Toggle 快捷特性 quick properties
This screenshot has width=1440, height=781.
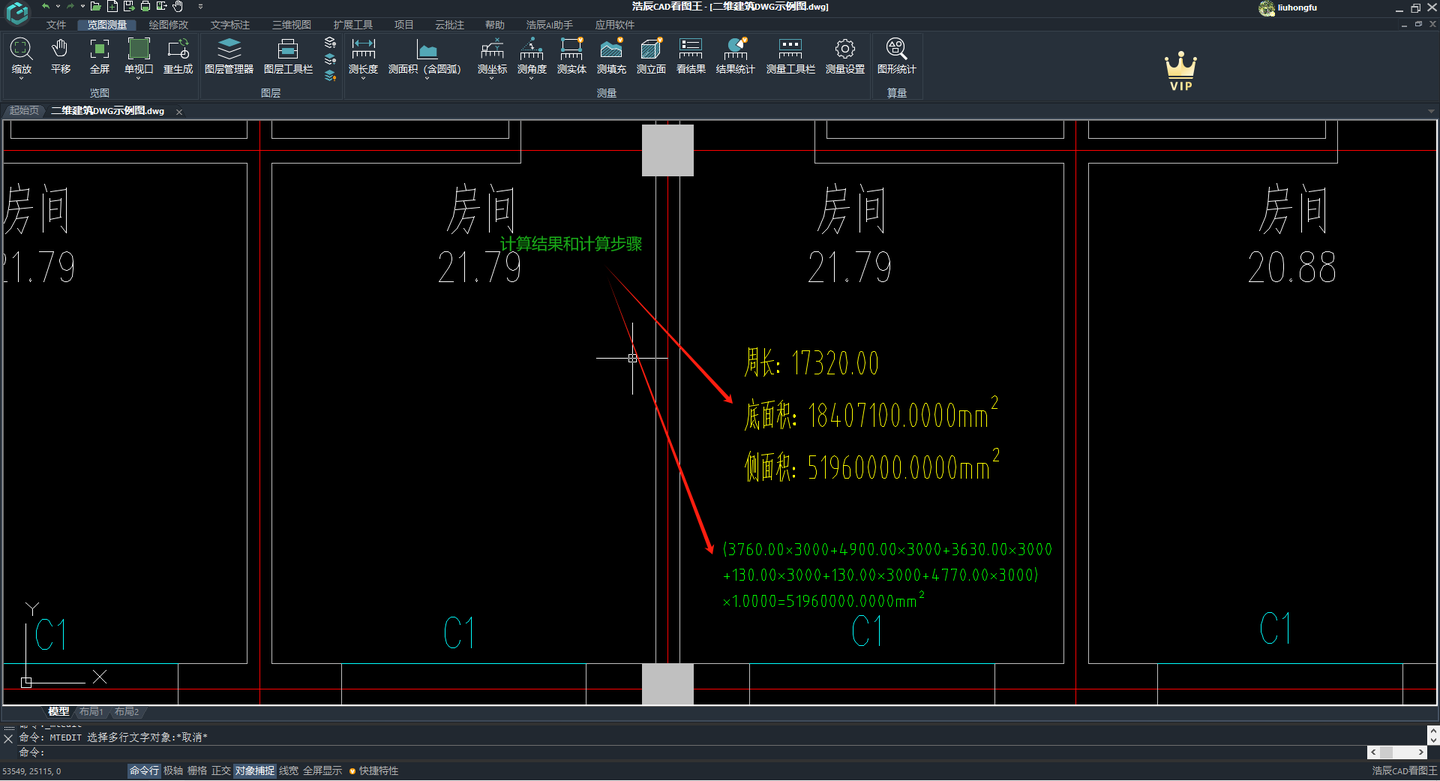click(x=373, y=771)
